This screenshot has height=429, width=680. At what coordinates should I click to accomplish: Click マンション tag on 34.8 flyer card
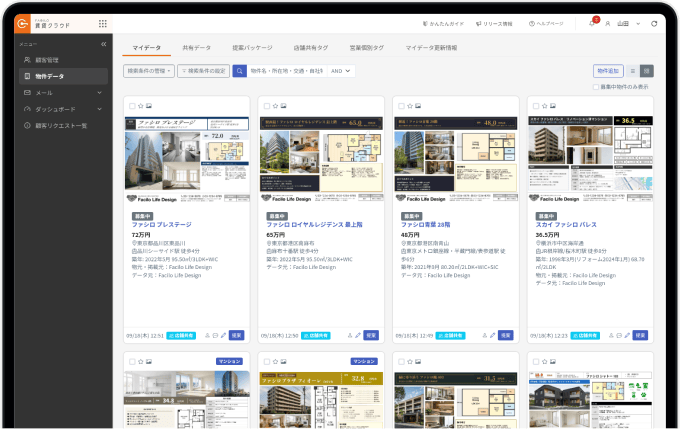pos(229,361)
